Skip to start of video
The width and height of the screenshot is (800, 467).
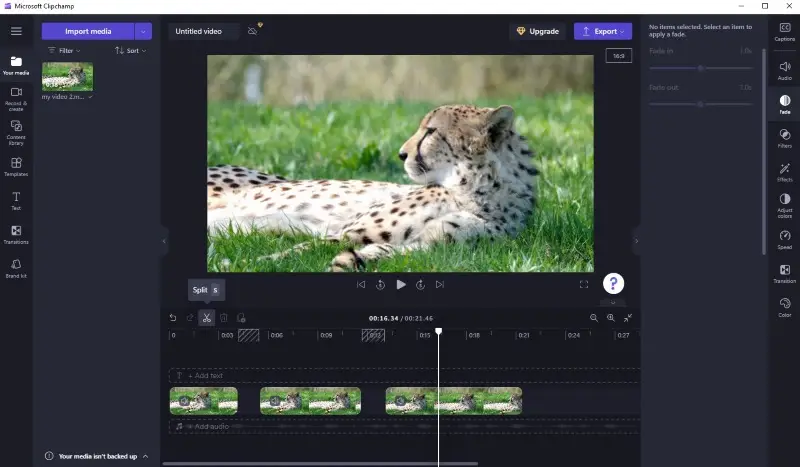pyautogui.click(x=361, y=285)
